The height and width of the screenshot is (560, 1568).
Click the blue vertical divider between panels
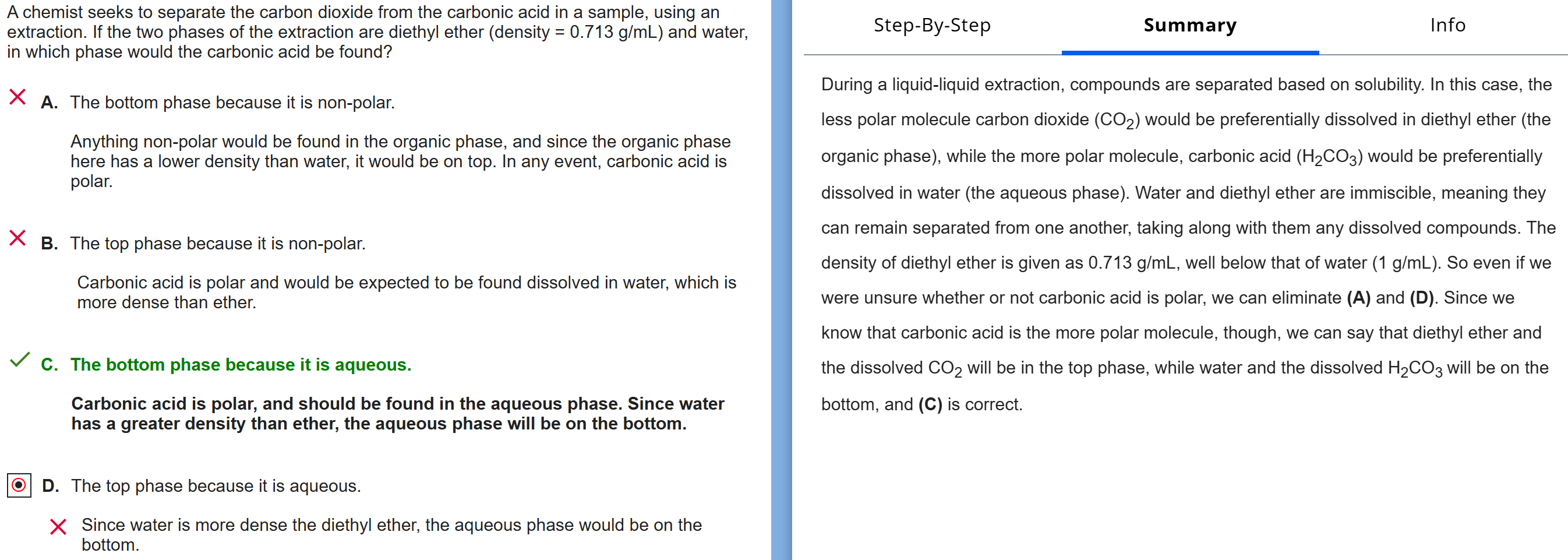click(781, 280)
